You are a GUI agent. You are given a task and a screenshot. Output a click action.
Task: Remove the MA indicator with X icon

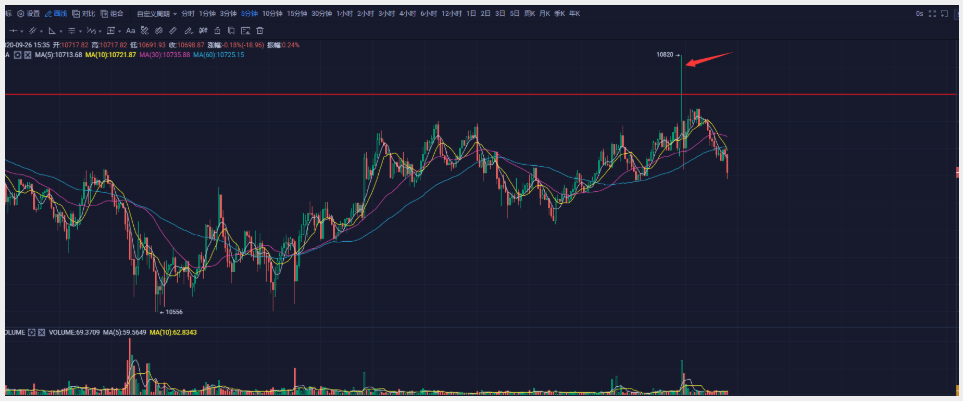(x=28, y=55)
